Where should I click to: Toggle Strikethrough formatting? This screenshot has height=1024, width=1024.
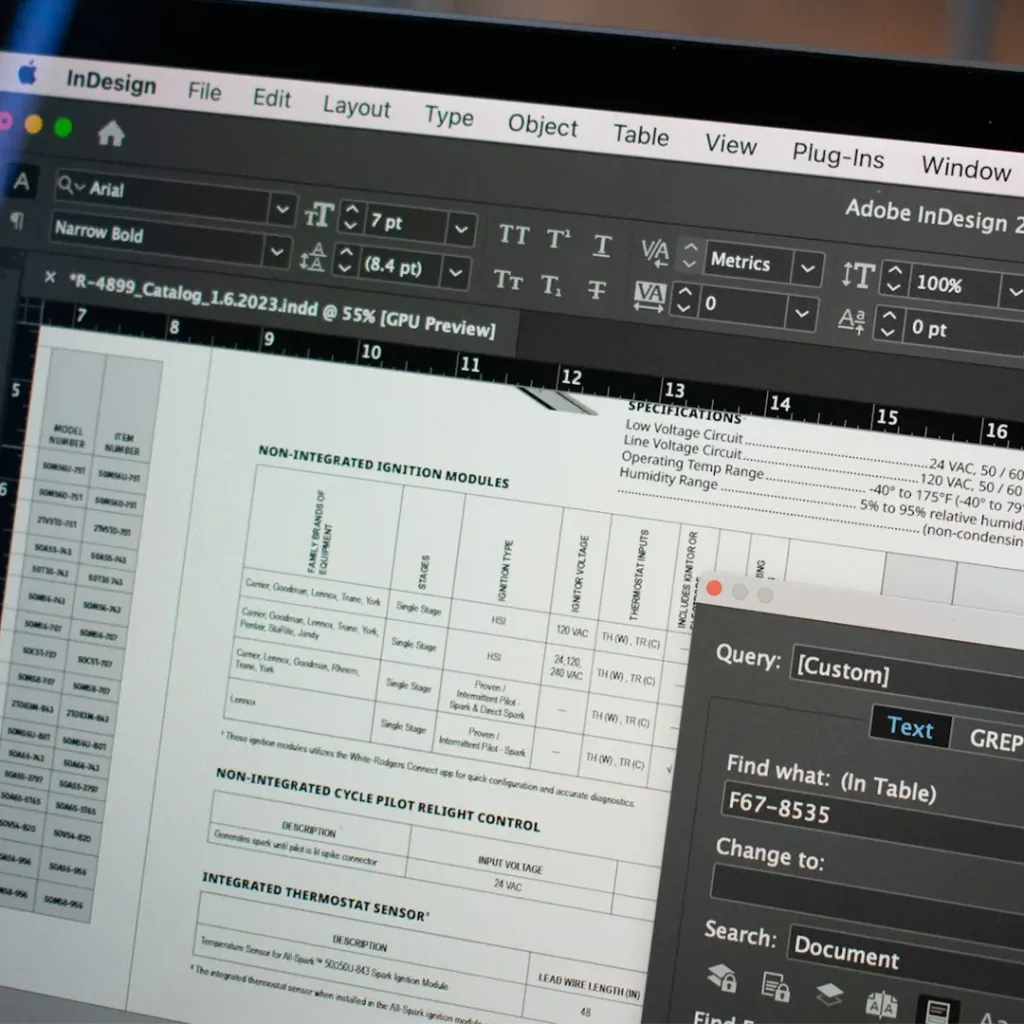(x=596, y=289)
